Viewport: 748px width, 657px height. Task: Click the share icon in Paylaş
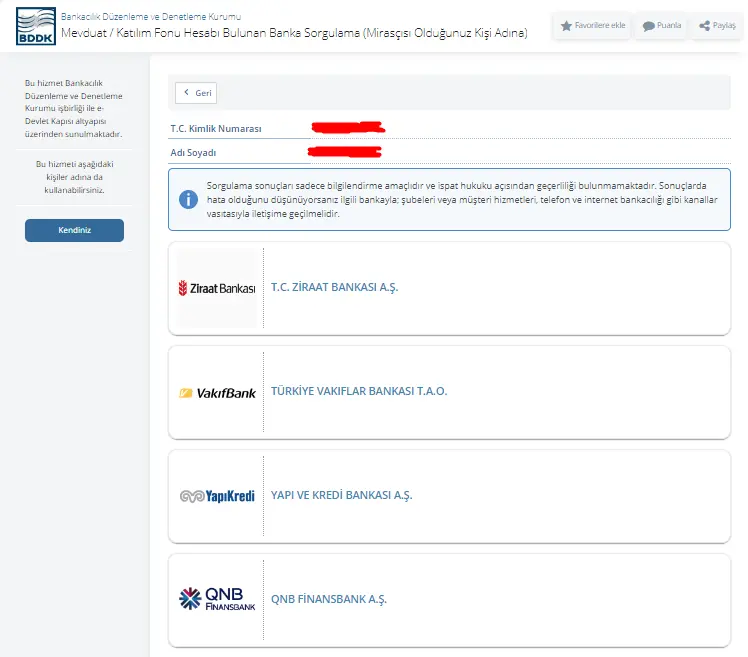[705, 26]
